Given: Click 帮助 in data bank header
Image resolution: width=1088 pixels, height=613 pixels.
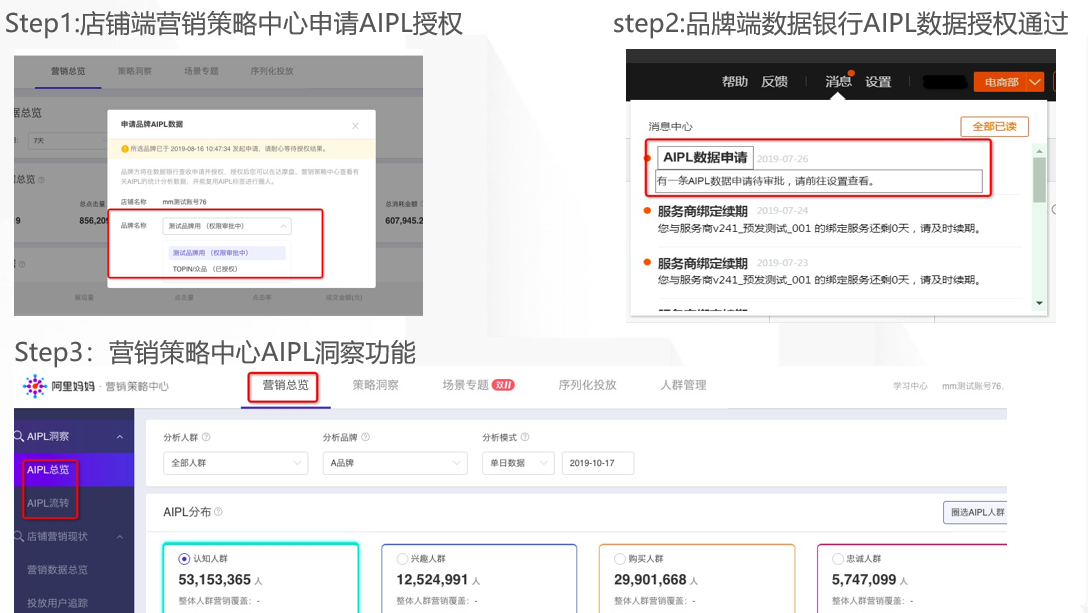Looking at the screenshot, I should pos(734,82).
